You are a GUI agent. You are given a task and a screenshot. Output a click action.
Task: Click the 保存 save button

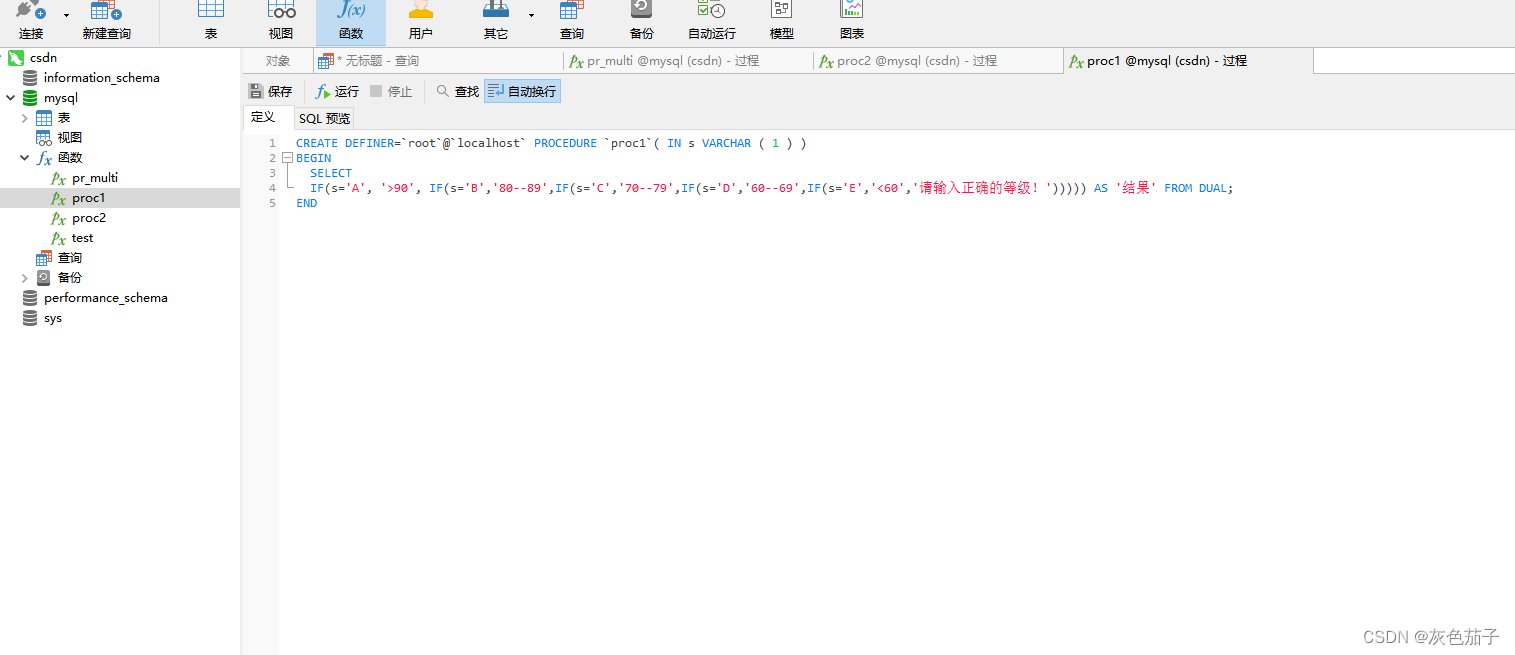[271, 91]
